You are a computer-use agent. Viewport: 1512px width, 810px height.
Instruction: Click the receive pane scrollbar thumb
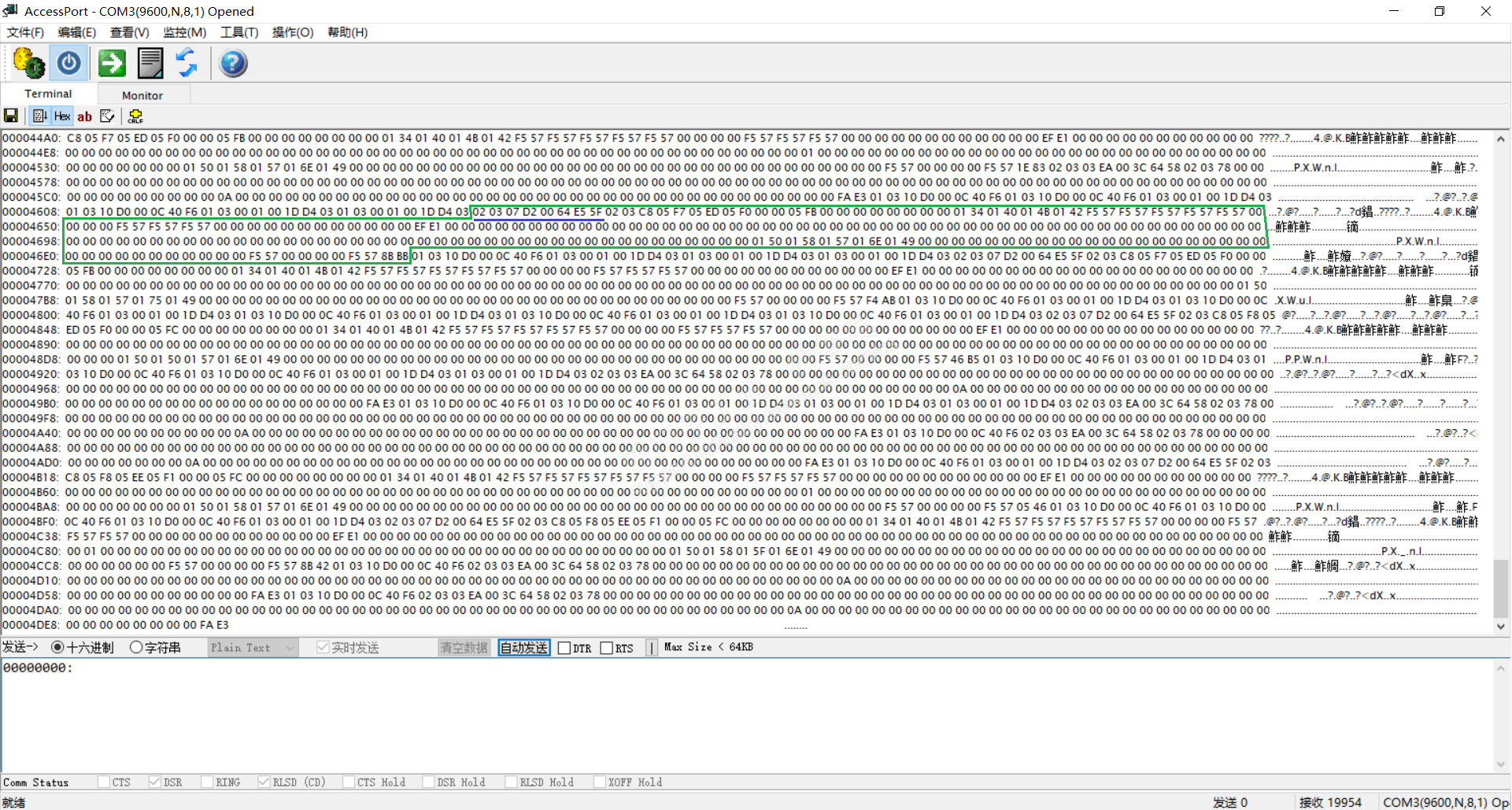tap(1501, 587)
